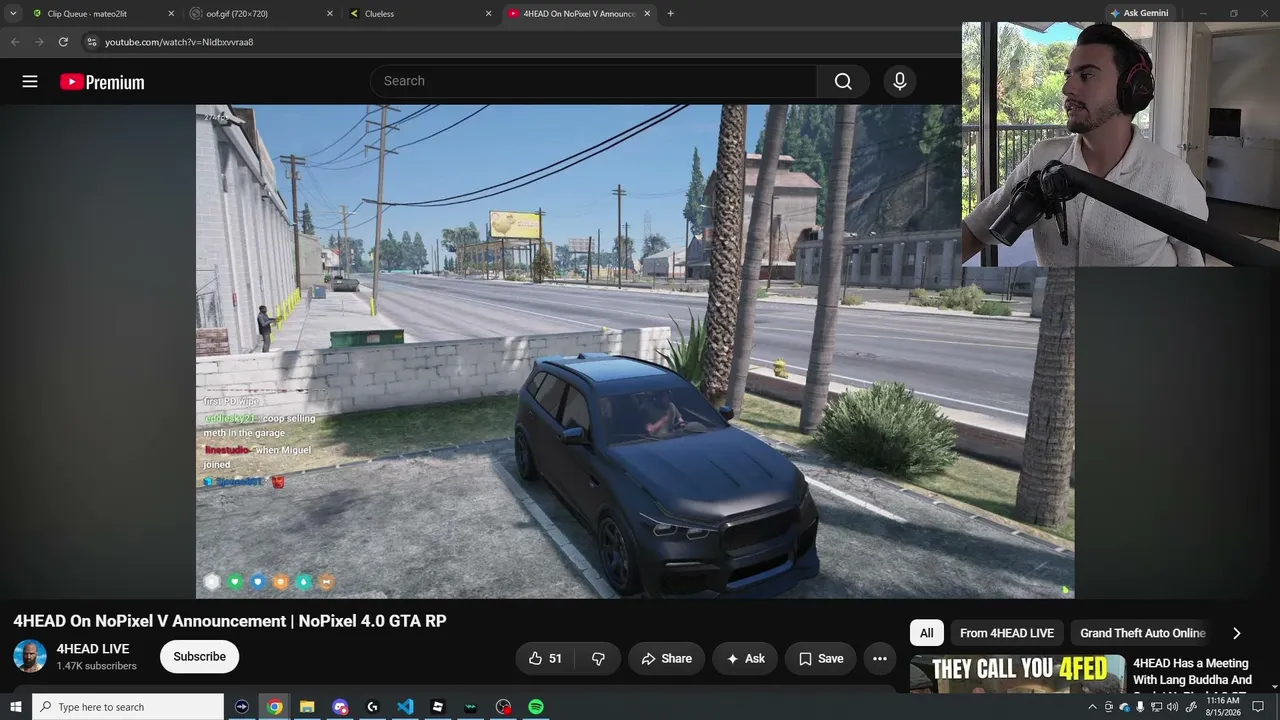Close the Clueless tab
1280x720 pixels.
[x=488, y=14]
